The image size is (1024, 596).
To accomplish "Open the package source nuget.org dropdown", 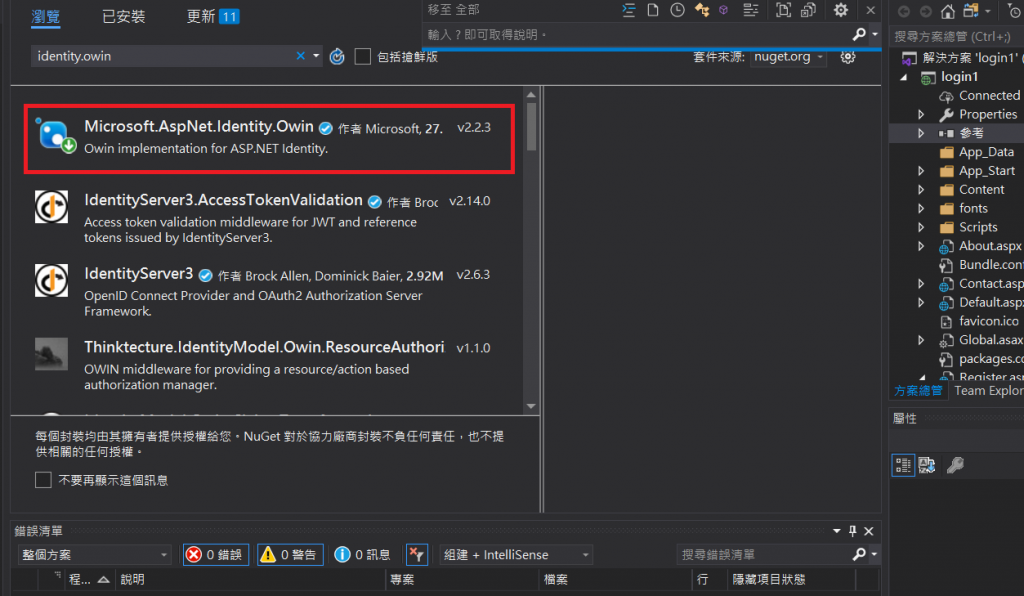I will point(788,57).
